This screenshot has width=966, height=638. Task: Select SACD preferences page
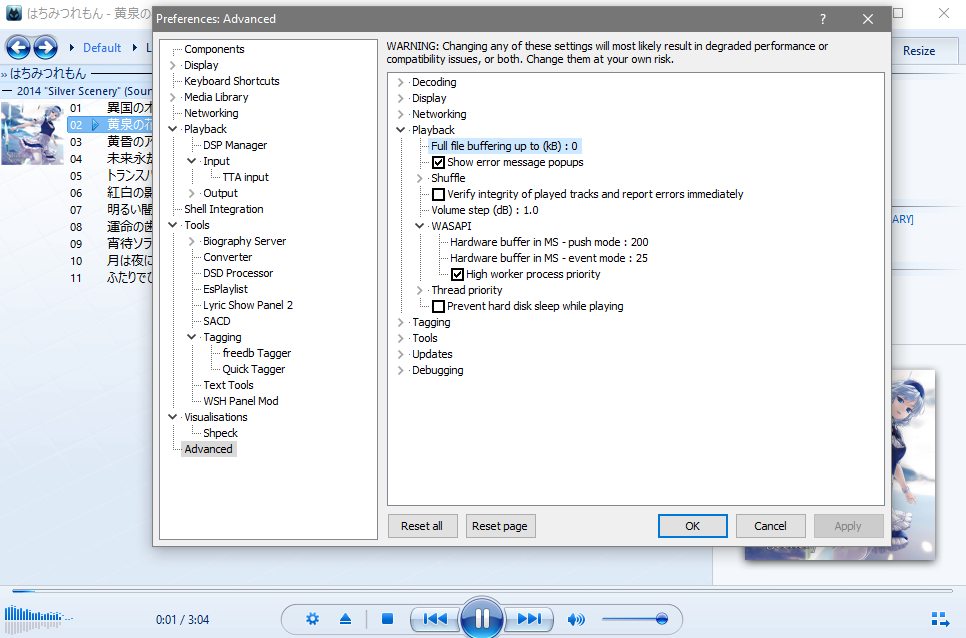[x=217, y=321]
